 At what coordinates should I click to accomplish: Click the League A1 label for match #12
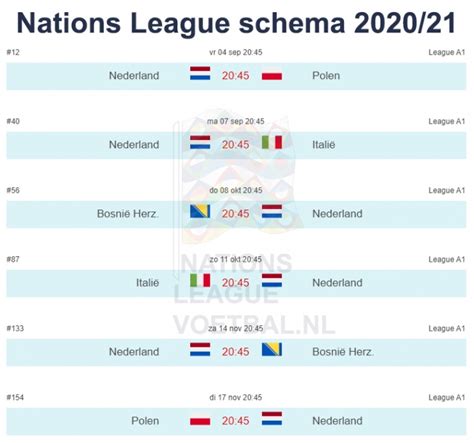click(x=447, y=52)
